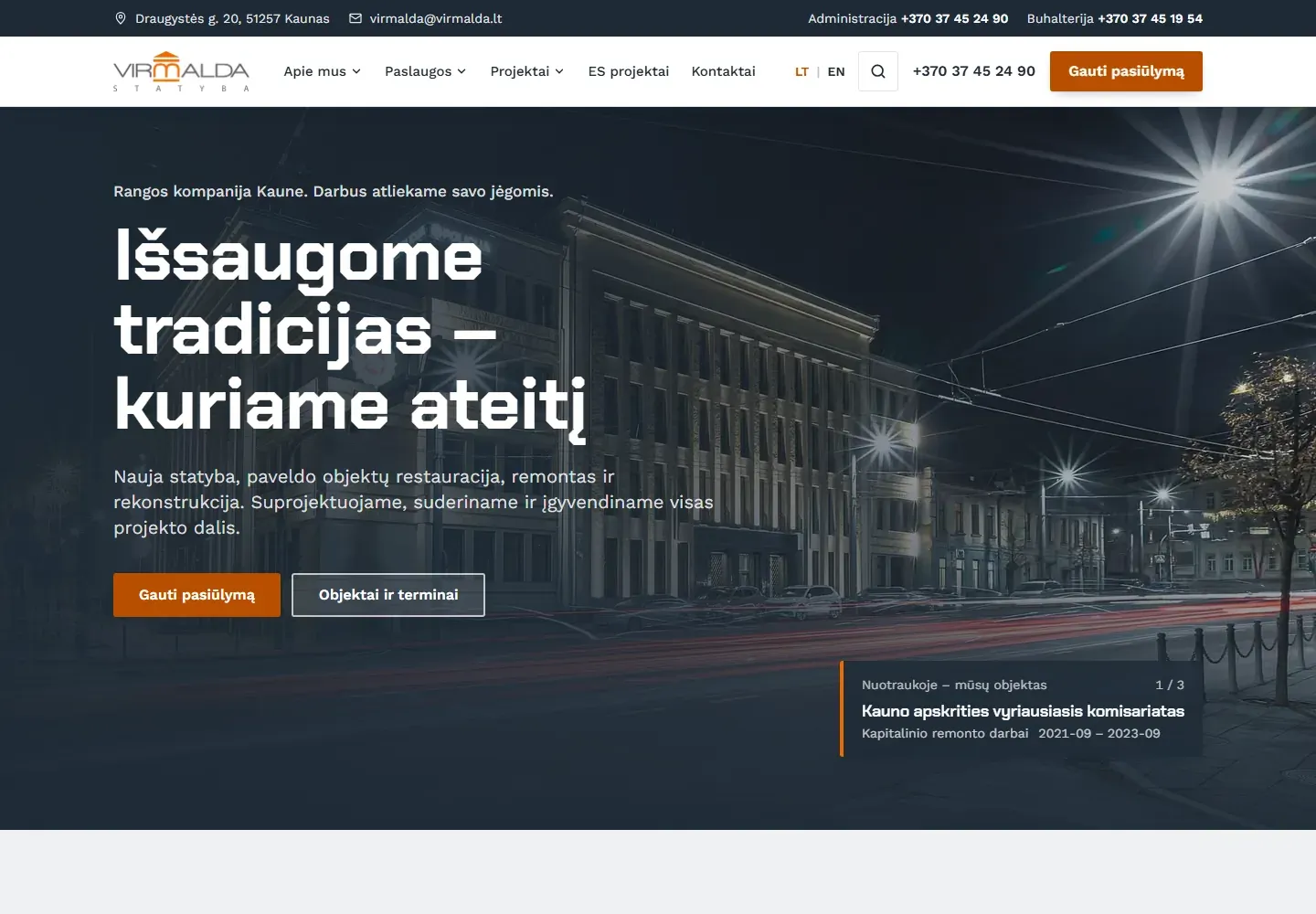1316x914 pixels.
Task: Click the '2021-09 – 2023-09' date text
Action: click(x=1099, y=733)
